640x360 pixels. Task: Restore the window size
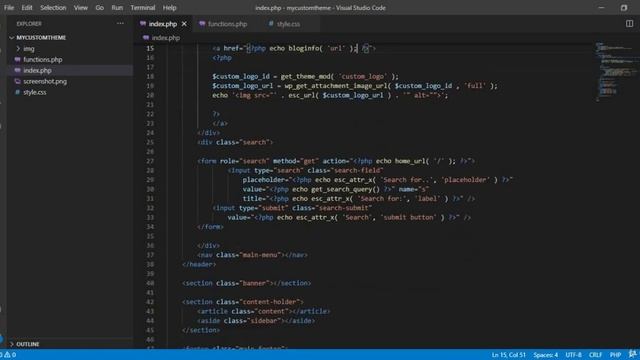point(624,8)
